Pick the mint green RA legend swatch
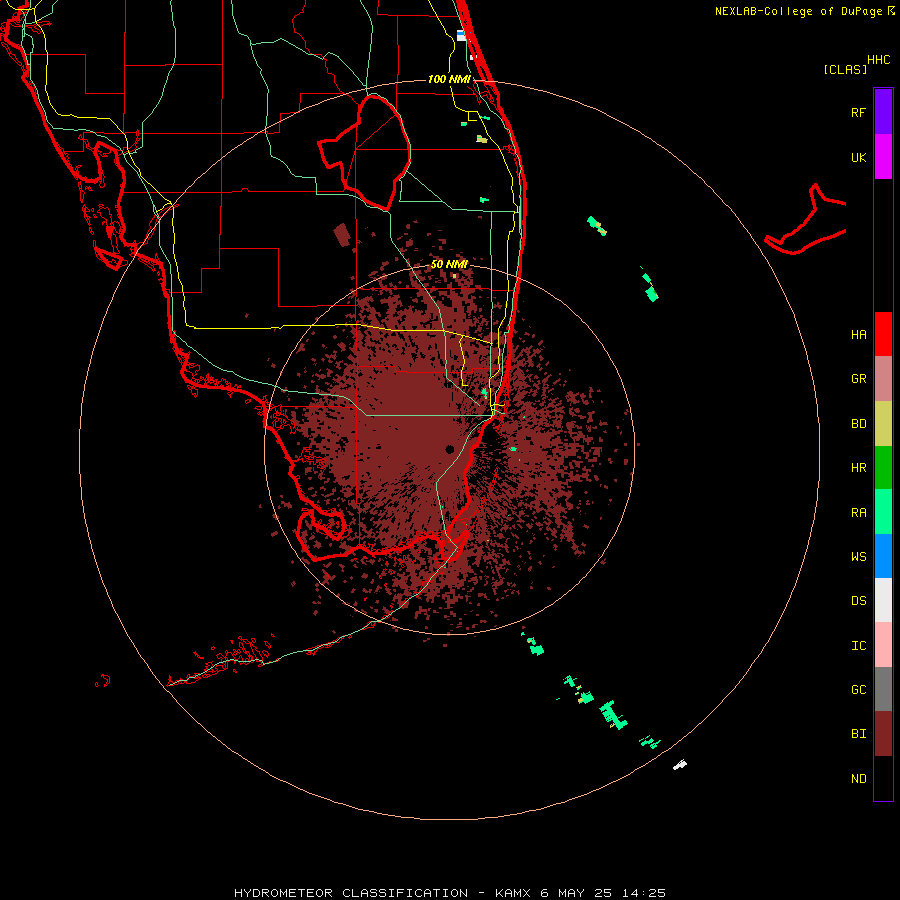 point(883,512)
